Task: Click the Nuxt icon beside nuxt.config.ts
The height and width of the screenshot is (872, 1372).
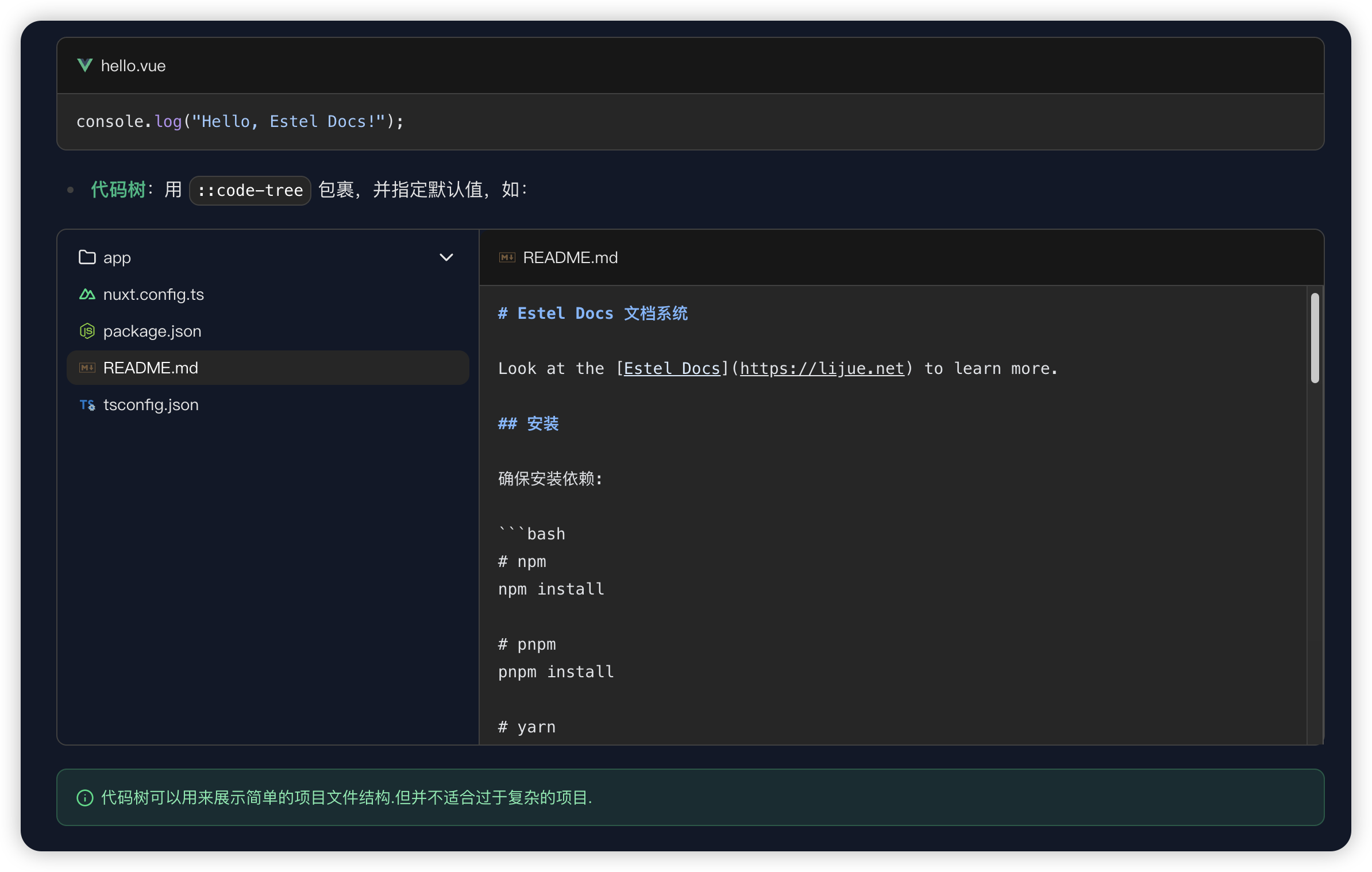Action: (x=87, y=295)
